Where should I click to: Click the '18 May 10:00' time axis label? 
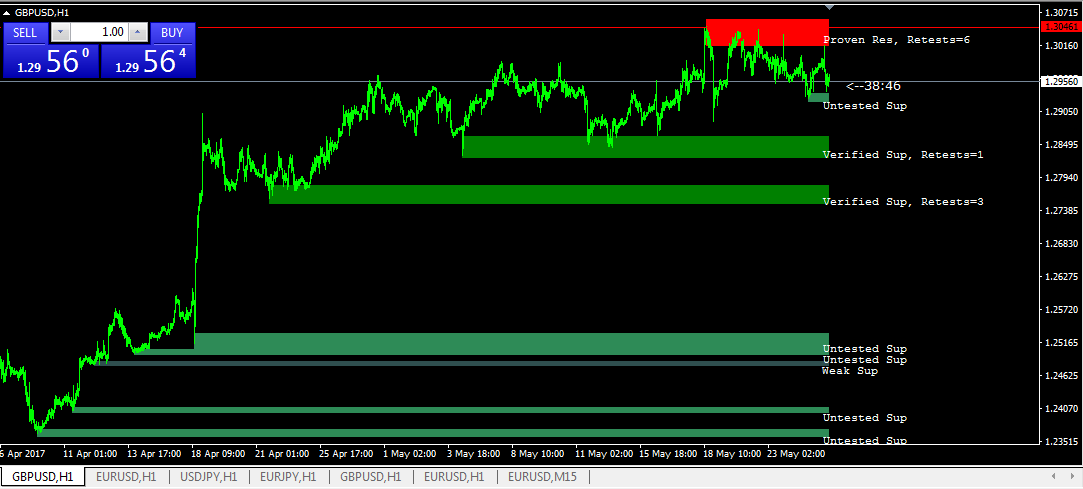click(x=732, y=454)
